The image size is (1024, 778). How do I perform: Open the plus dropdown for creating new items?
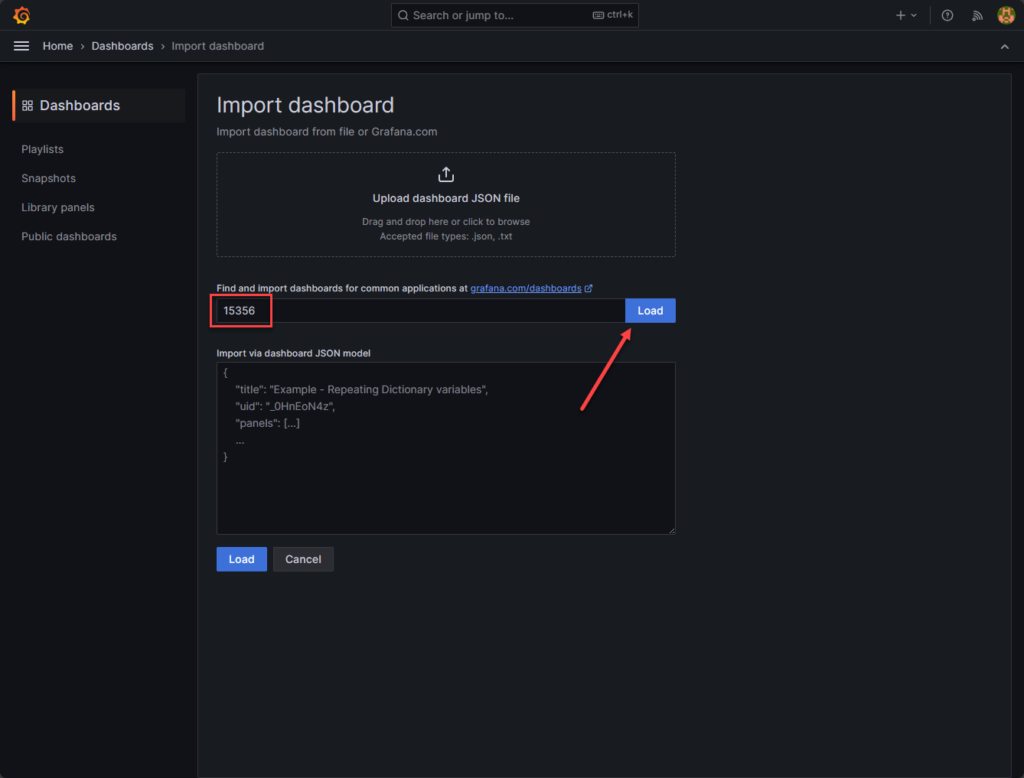click(x=906, y=15)
